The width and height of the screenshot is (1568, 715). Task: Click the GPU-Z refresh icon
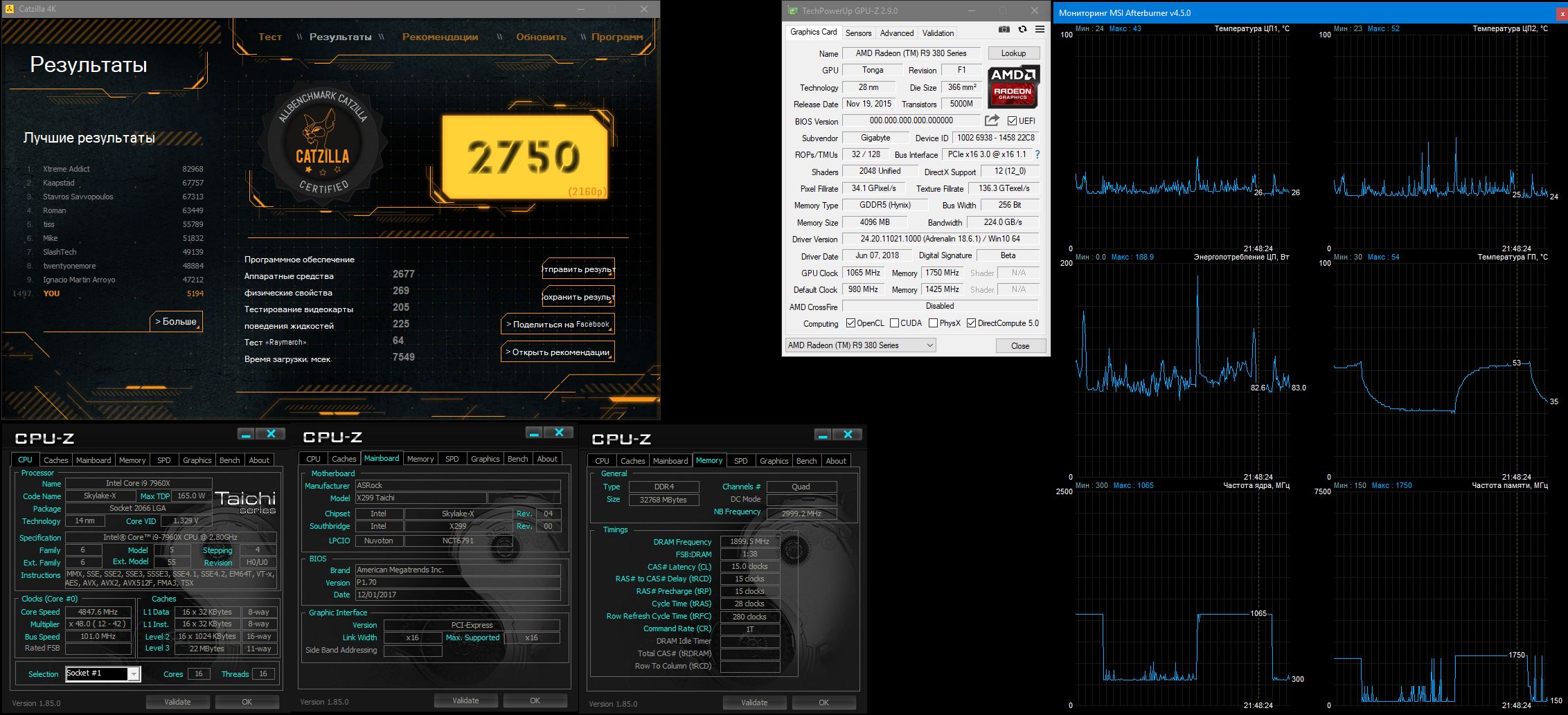click(x=1022, y=30)
